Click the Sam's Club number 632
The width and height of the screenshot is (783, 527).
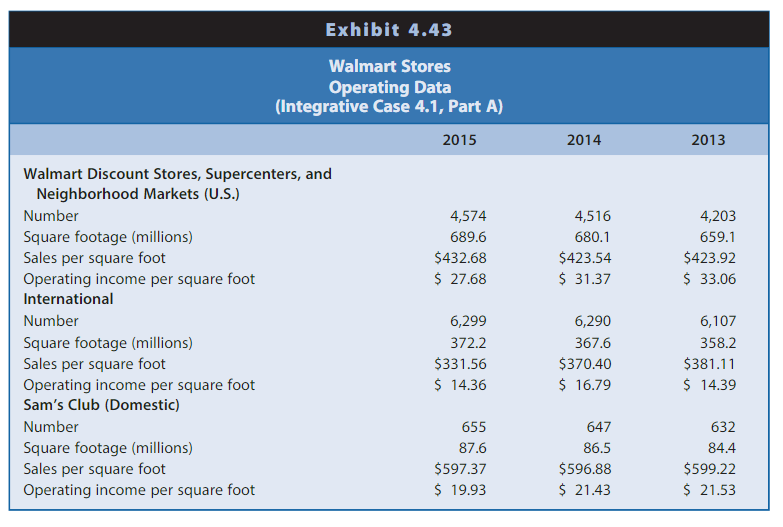(723, 427)
